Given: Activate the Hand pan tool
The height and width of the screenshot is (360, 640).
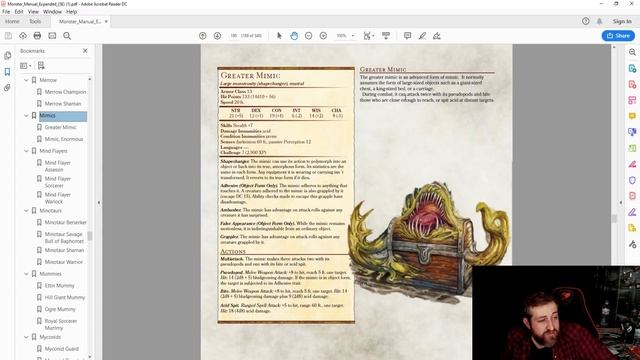Looking at the screenshot, I should pyautogui.click(x=294, y=36).
